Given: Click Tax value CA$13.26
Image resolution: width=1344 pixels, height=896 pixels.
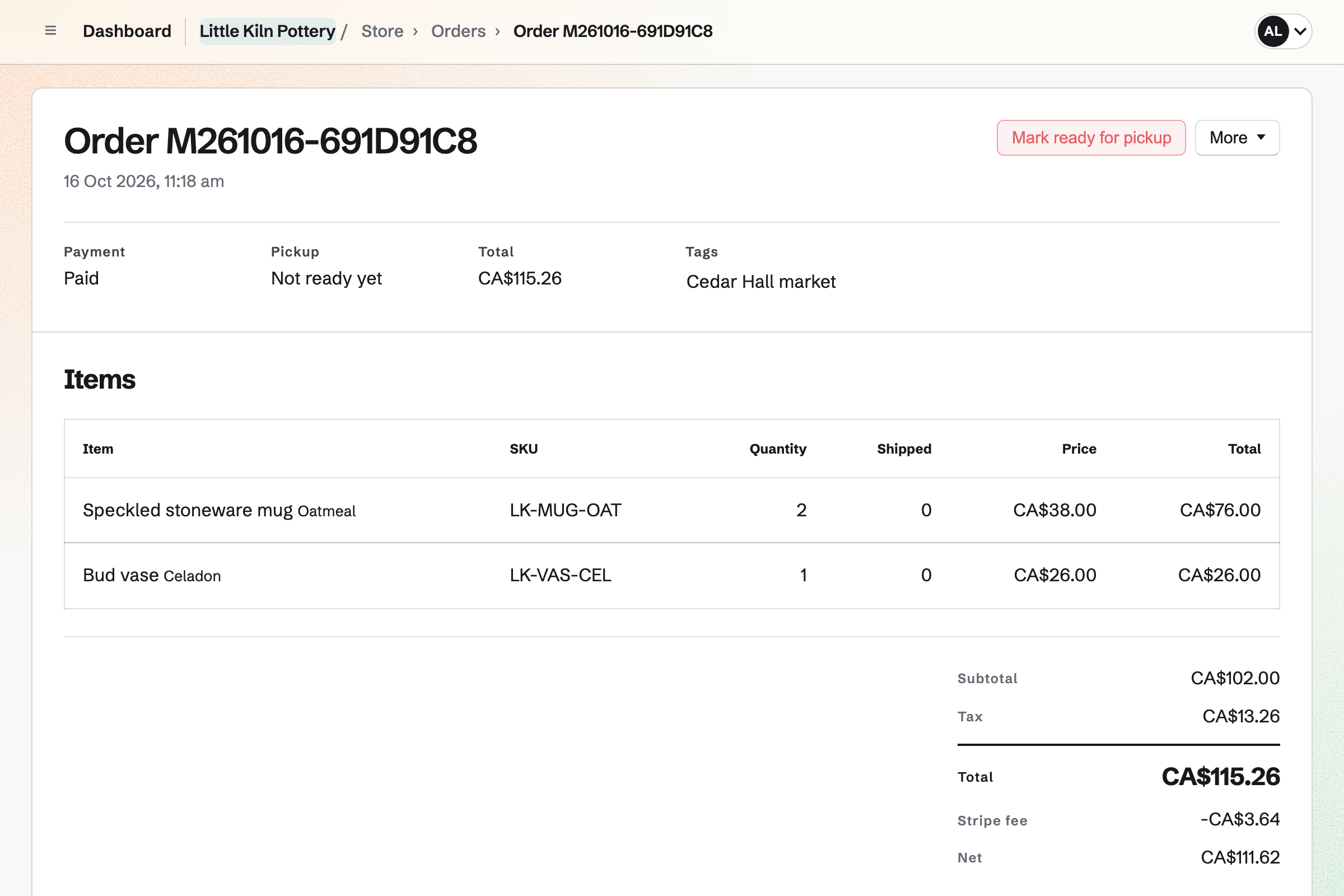Looking at the screenshot, I should 1240,717.
